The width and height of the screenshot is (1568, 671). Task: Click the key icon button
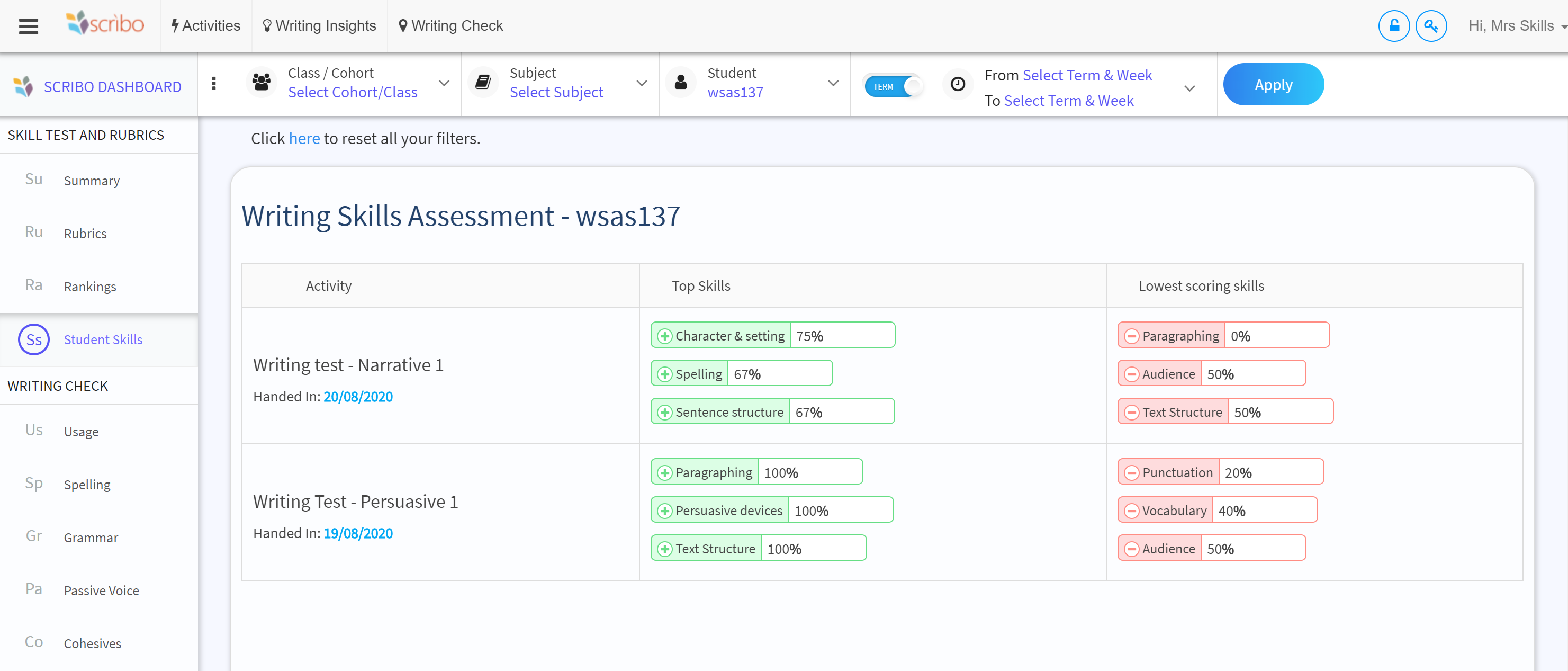point(1431,26)
